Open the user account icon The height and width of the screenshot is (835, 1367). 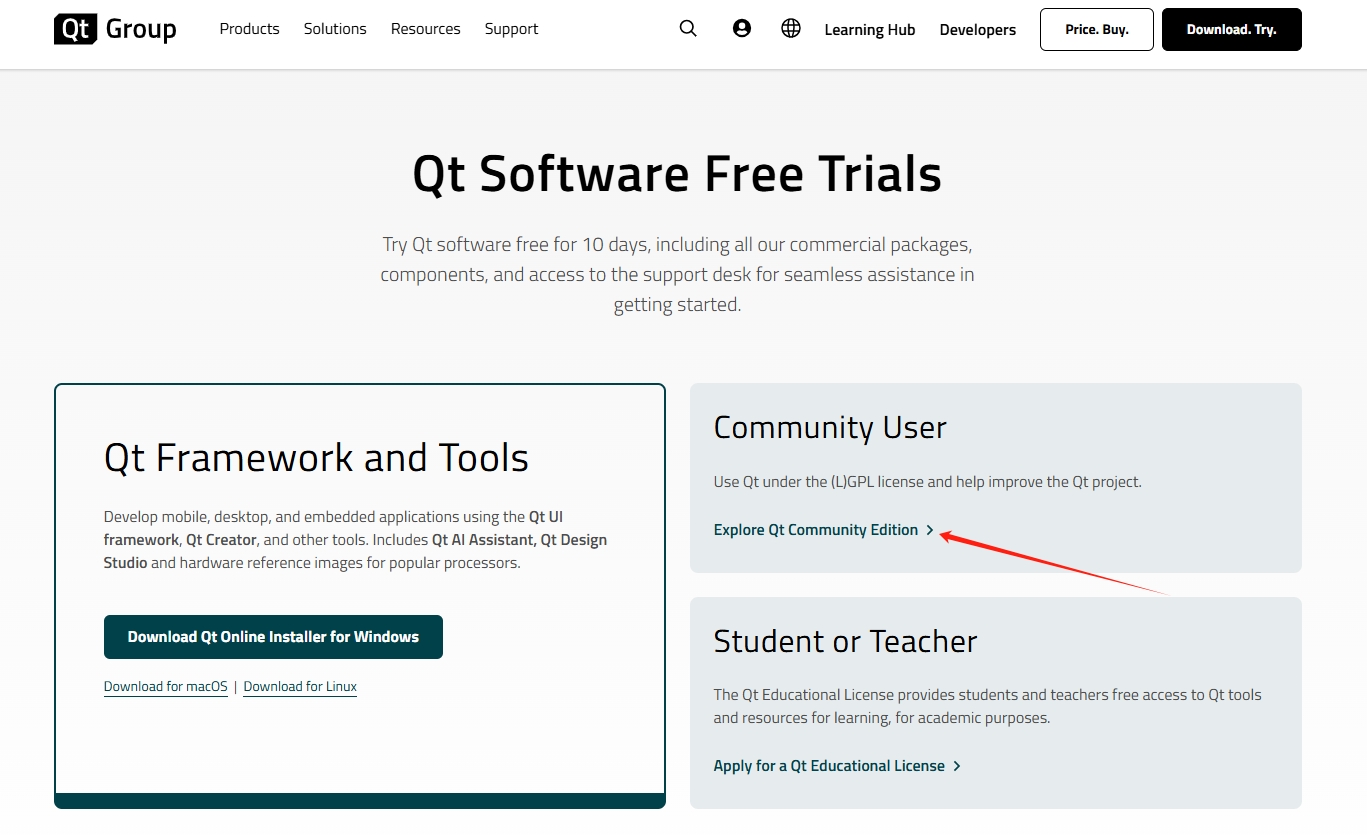[x=742, y=29]
